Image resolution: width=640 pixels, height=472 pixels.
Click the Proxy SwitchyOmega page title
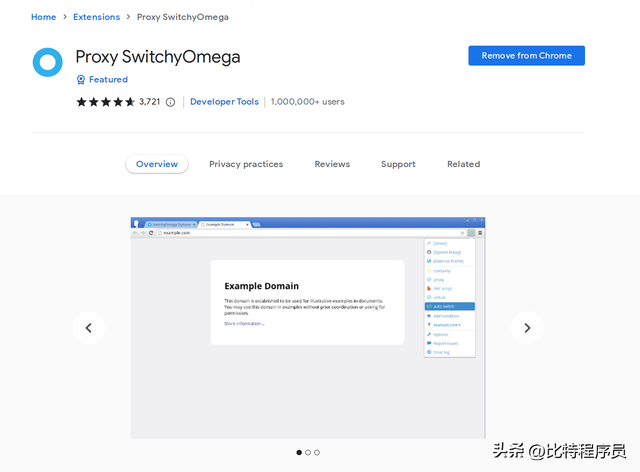coord(158,57)
